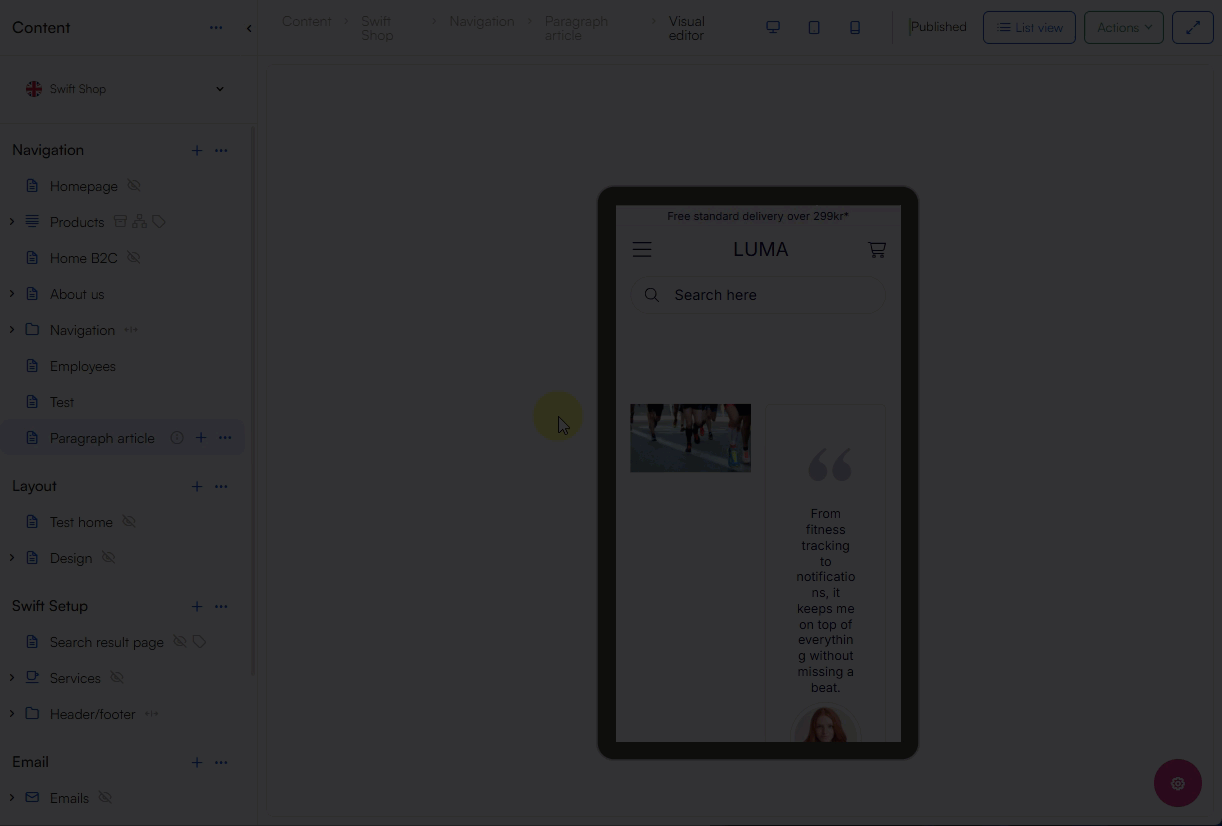1222x826 pixels.
Task: Click the fullscreen expand button
Action: pyautogui.click(x=1192, y=27)
